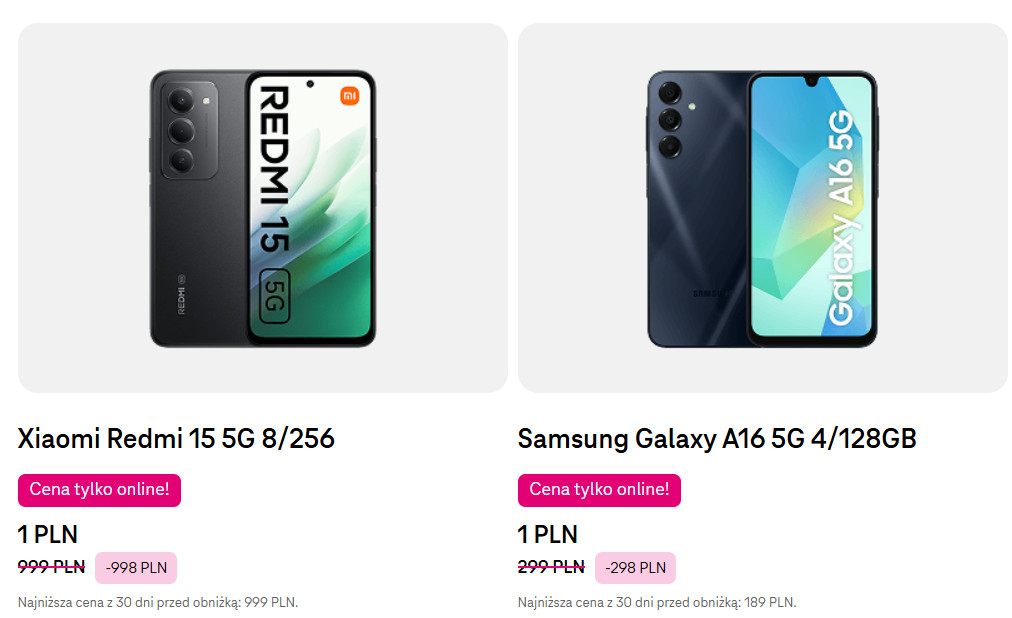Click the 5G badge on Redmi screen
Viewport: 1012px width, 618px height.
tap(275, 295)
